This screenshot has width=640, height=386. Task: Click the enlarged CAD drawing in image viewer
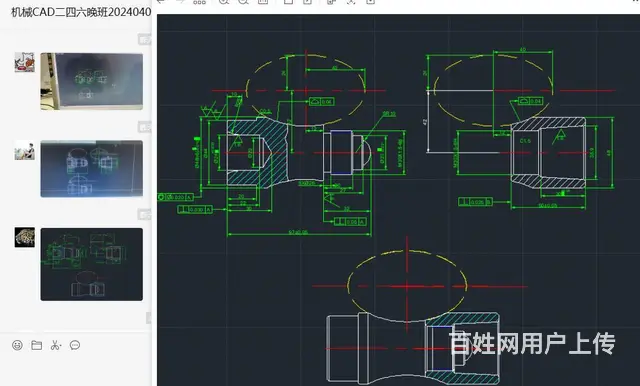pyautogui.click(x=398, y=200)
